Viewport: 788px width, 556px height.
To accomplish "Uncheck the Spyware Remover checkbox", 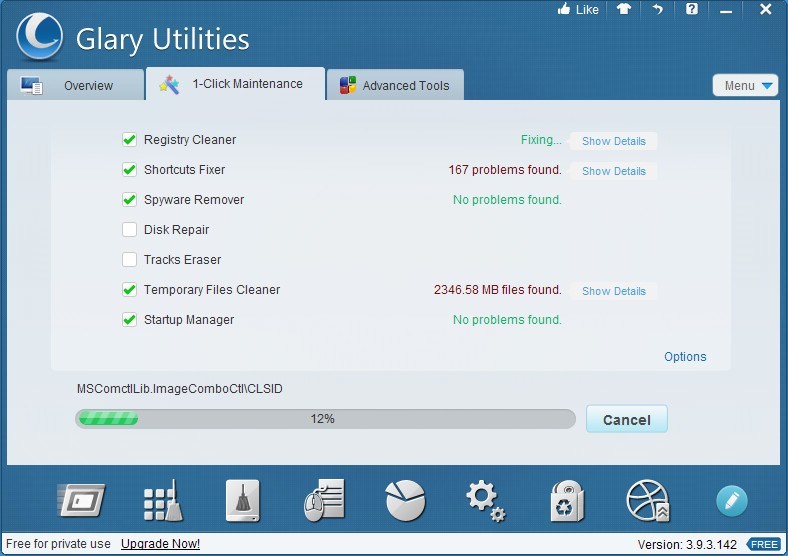I will [129, 200].
